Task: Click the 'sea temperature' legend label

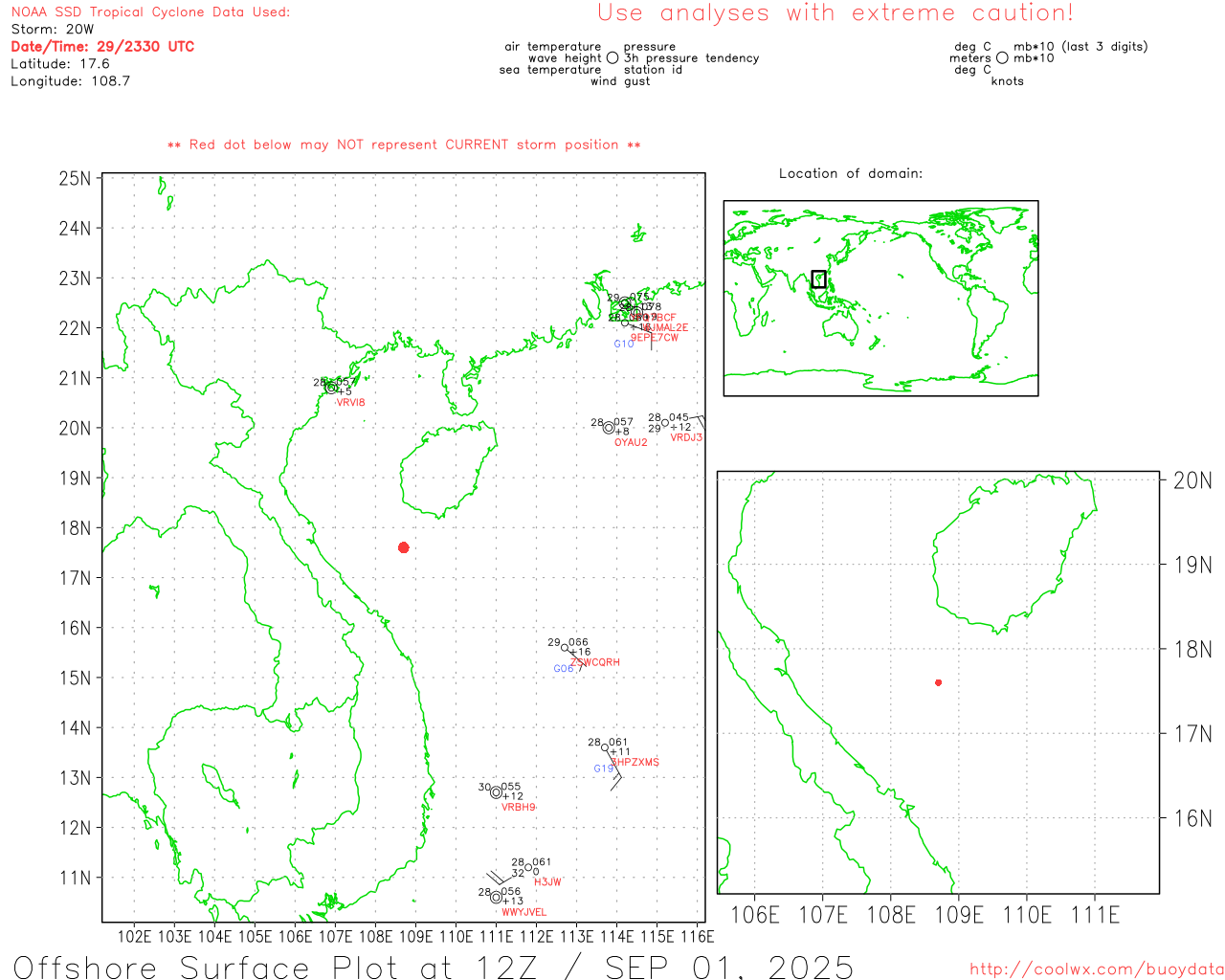Action: click(550, 70)
